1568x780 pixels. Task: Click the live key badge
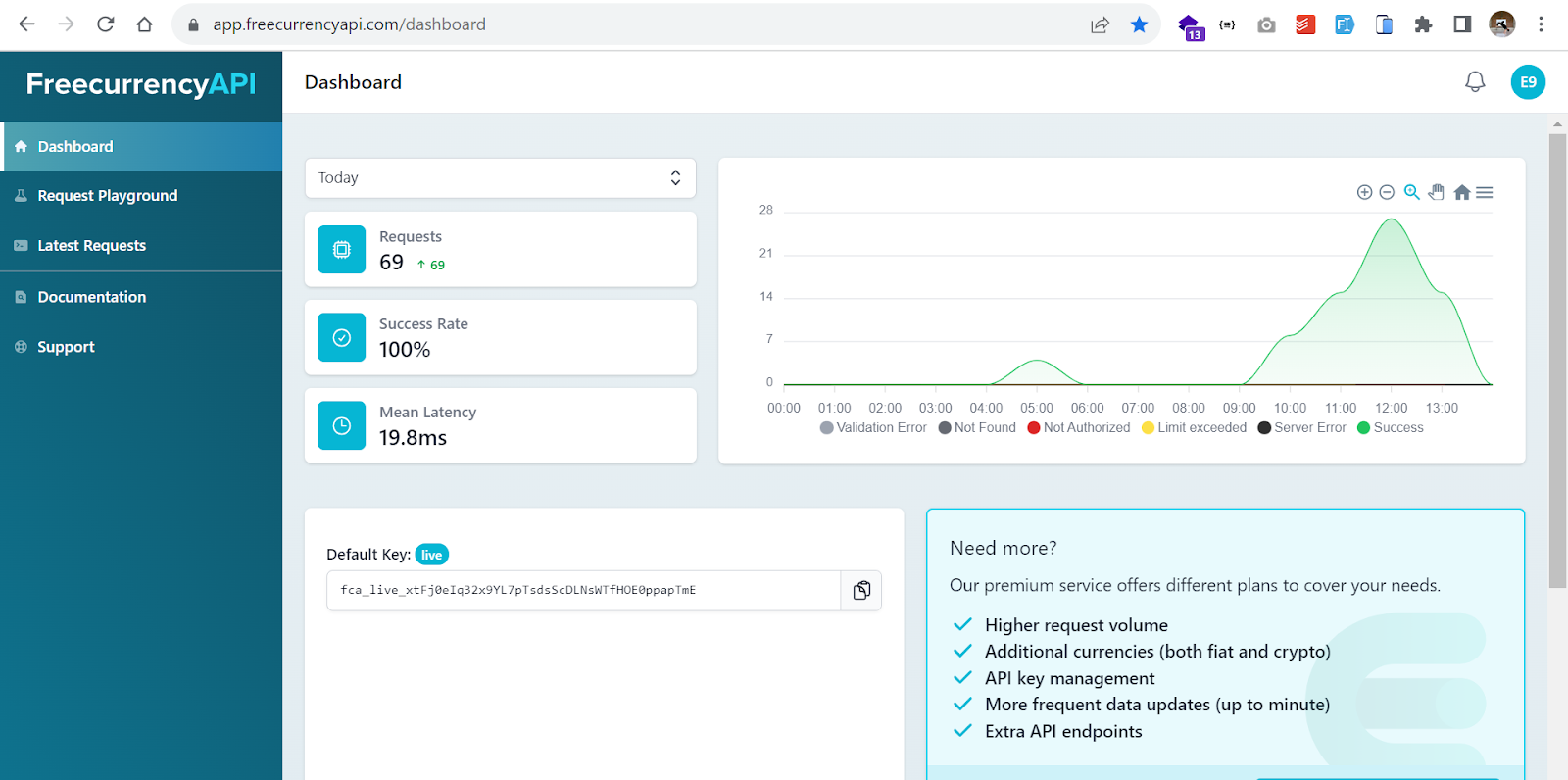pos(431,555)
